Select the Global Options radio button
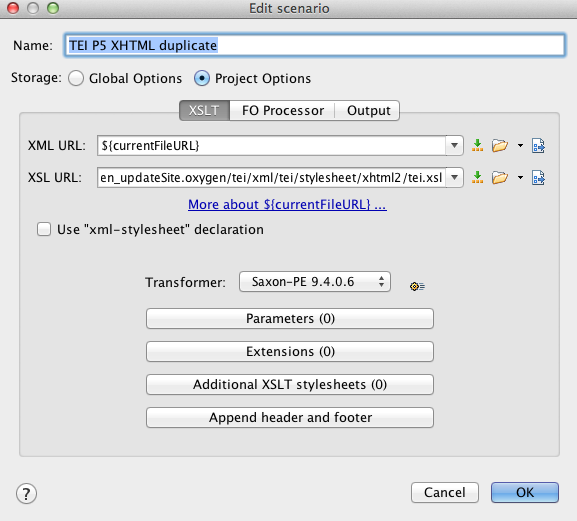Viewport: 577px width, 521px height. (76, 78)
